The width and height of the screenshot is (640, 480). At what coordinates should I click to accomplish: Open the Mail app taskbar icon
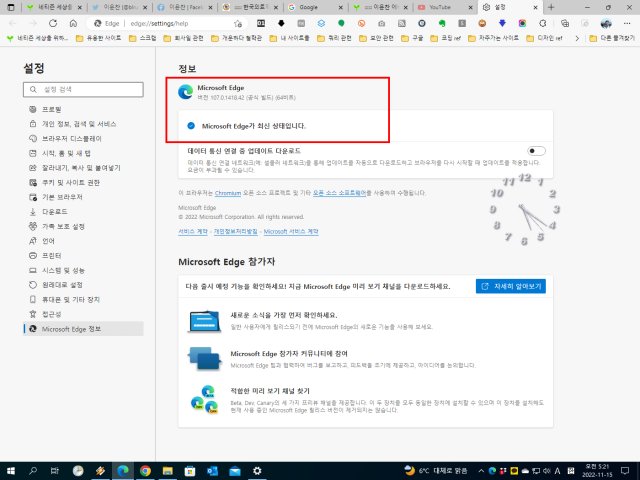point(235,471)
